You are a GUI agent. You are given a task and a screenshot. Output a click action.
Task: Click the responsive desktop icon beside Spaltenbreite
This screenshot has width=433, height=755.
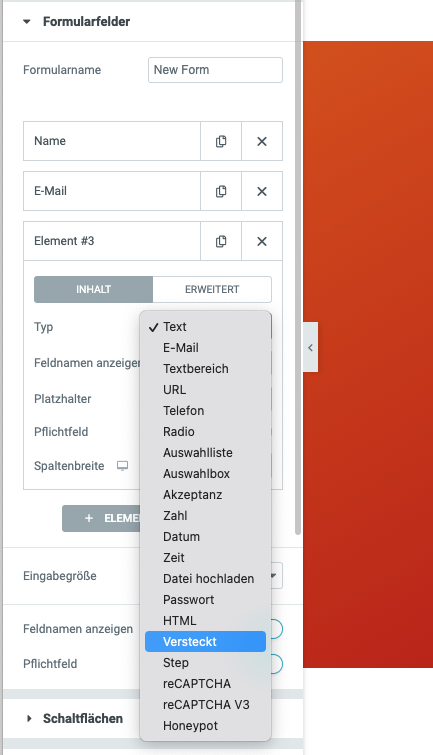pyautogui.click(x=123, y=466)
